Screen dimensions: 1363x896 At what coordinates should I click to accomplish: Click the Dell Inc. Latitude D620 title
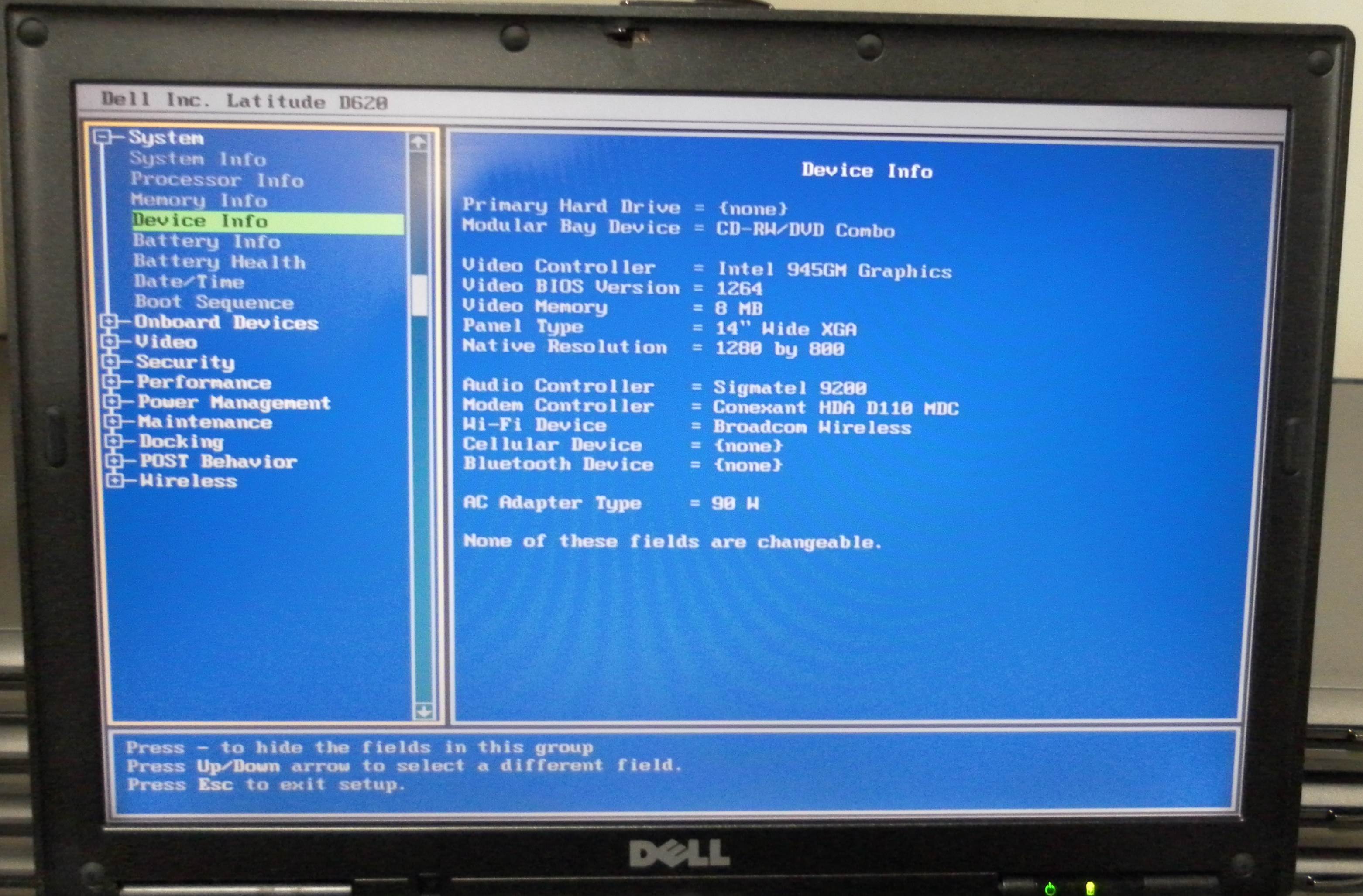[244, 101]
